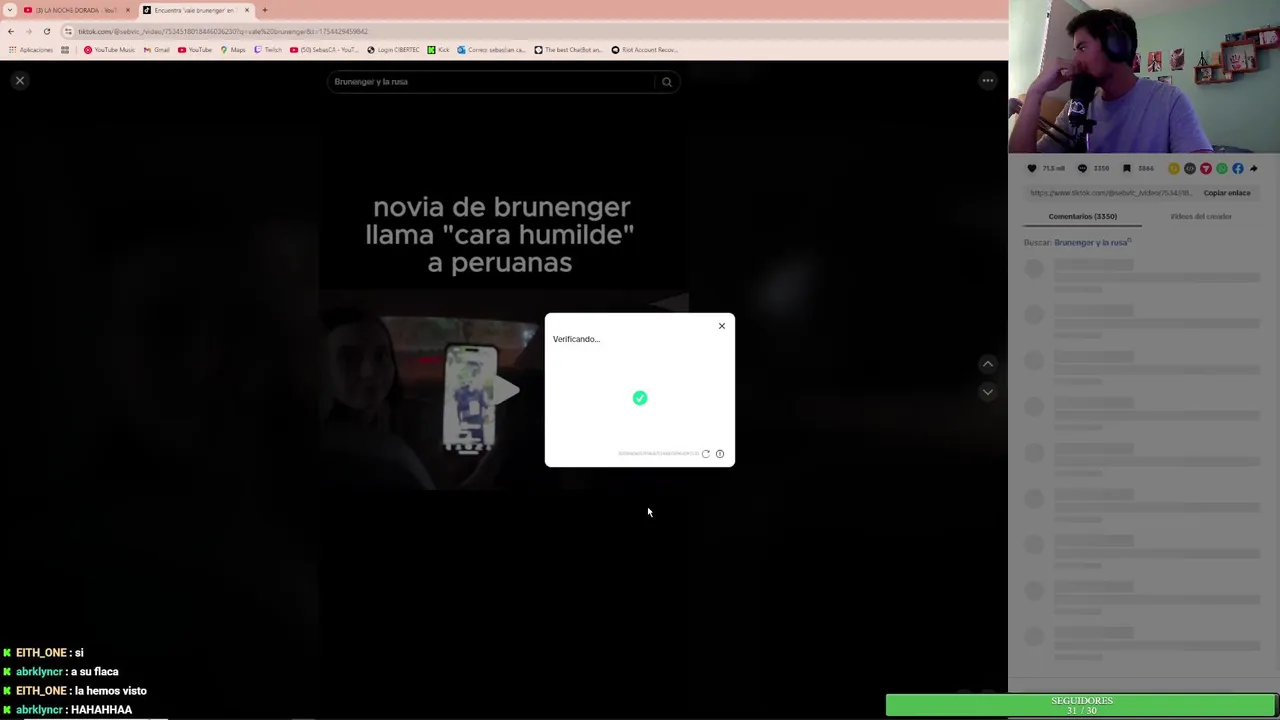Viewport: 1280px width, 720px height.
Task: Save video with bookmark icon
Action: click(1126, 168)
